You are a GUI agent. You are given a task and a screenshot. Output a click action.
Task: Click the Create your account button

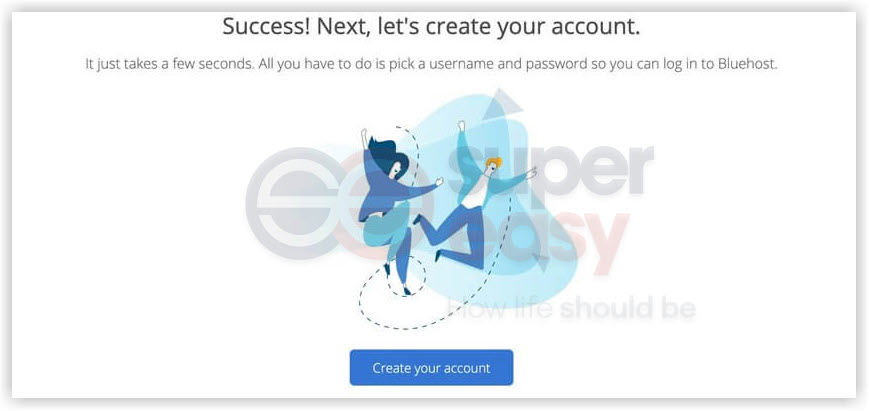click(431, 368)
